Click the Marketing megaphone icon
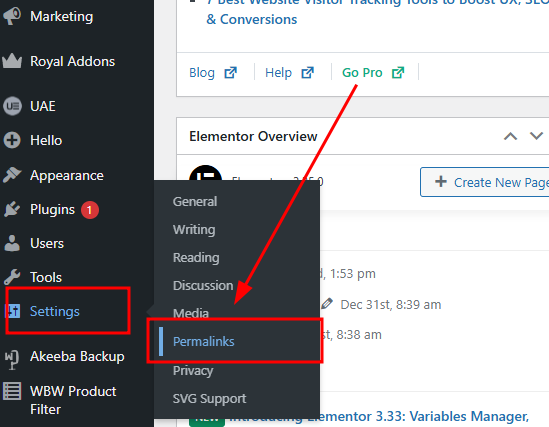Screen dimensions: 549x427 12,16
